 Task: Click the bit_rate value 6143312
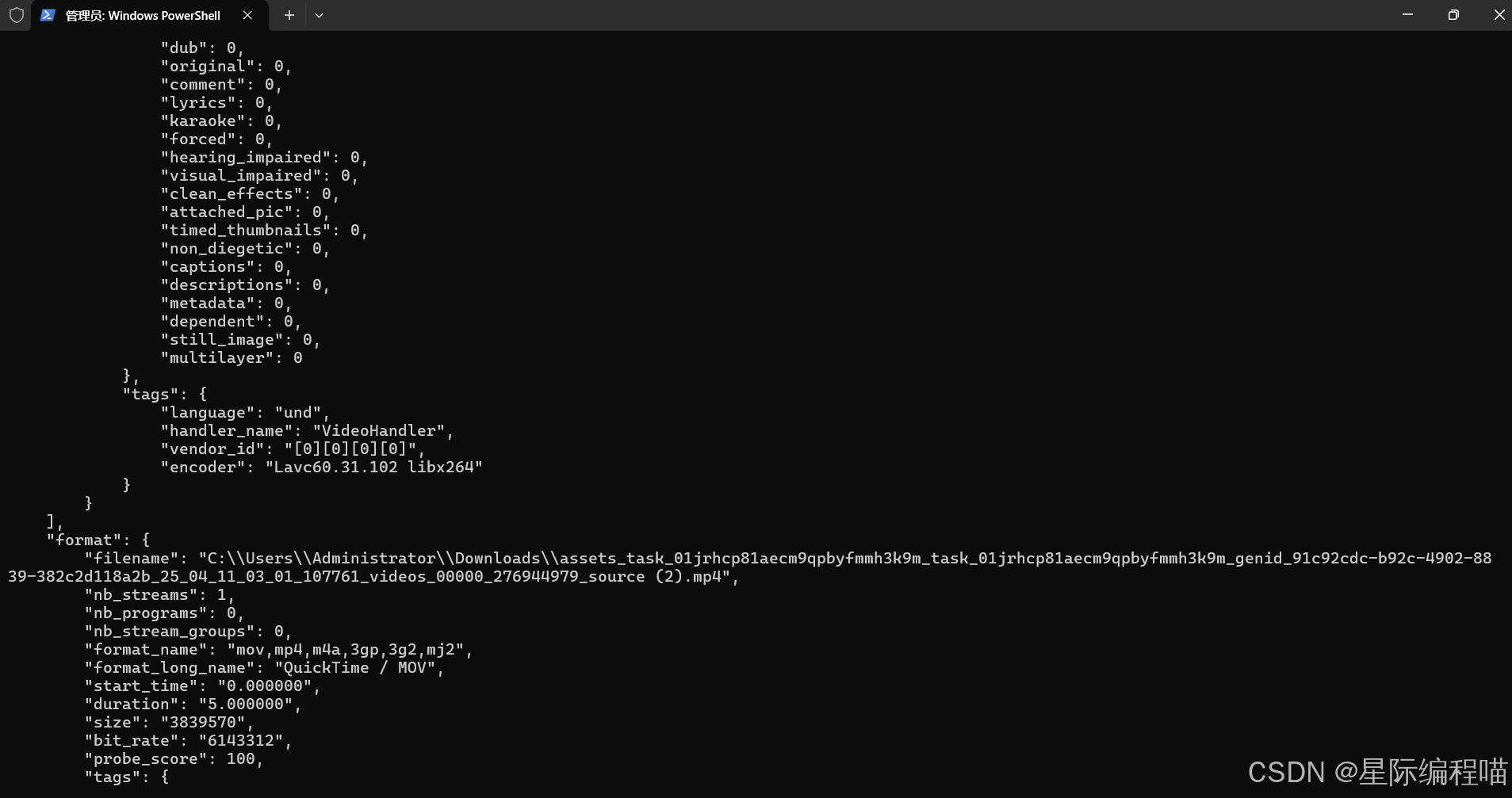pyautogui.click(x=244, y=740)
